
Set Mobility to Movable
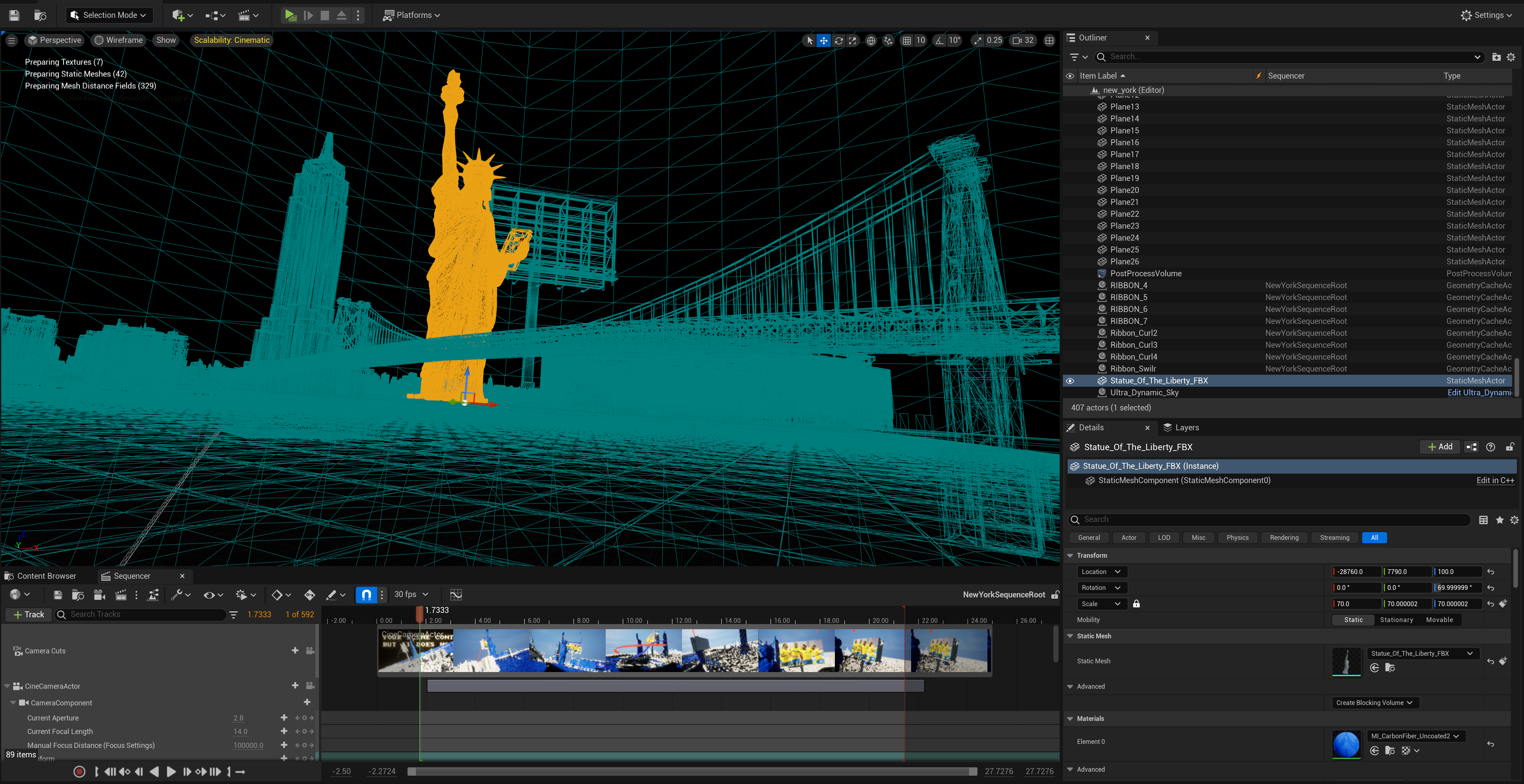point(1439,620)
